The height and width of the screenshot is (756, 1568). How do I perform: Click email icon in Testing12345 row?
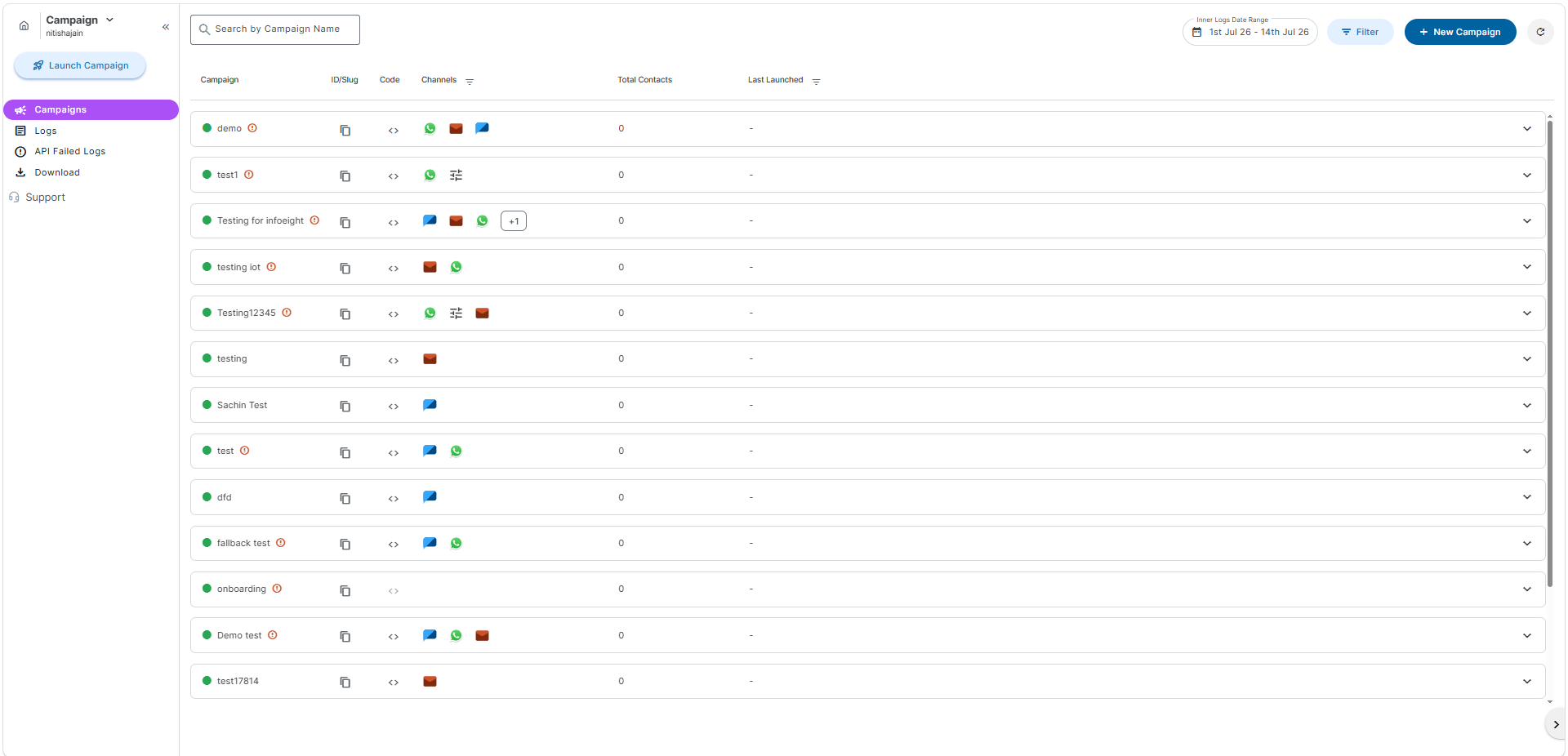[x=482, y=314]
